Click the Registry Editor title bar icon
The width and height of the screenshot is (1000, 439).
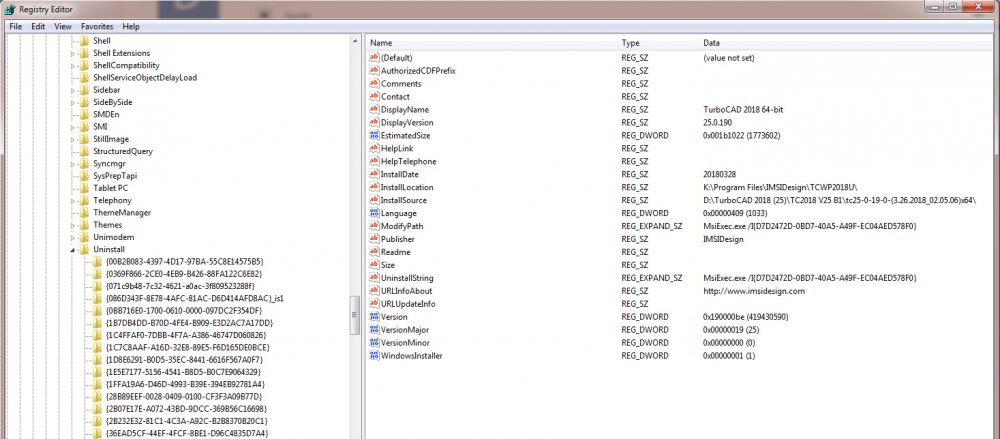tap(10, 9)
